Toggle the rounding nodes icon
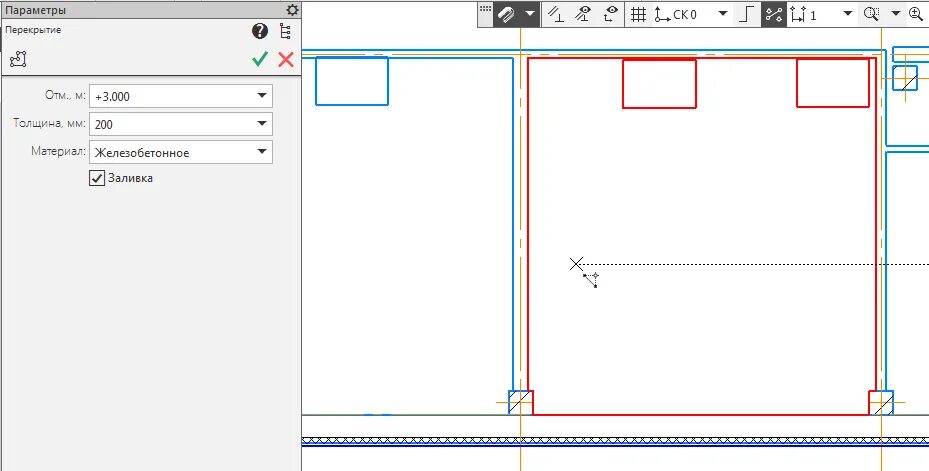929x471 pixels. [x=774, y=14]
